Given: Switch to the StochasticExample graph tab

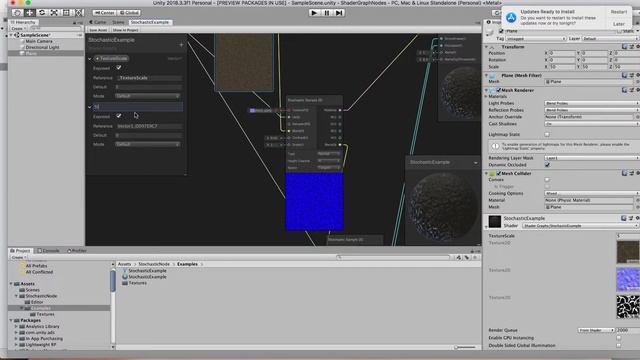Looking at the screenshot, I should pos(149,22).
